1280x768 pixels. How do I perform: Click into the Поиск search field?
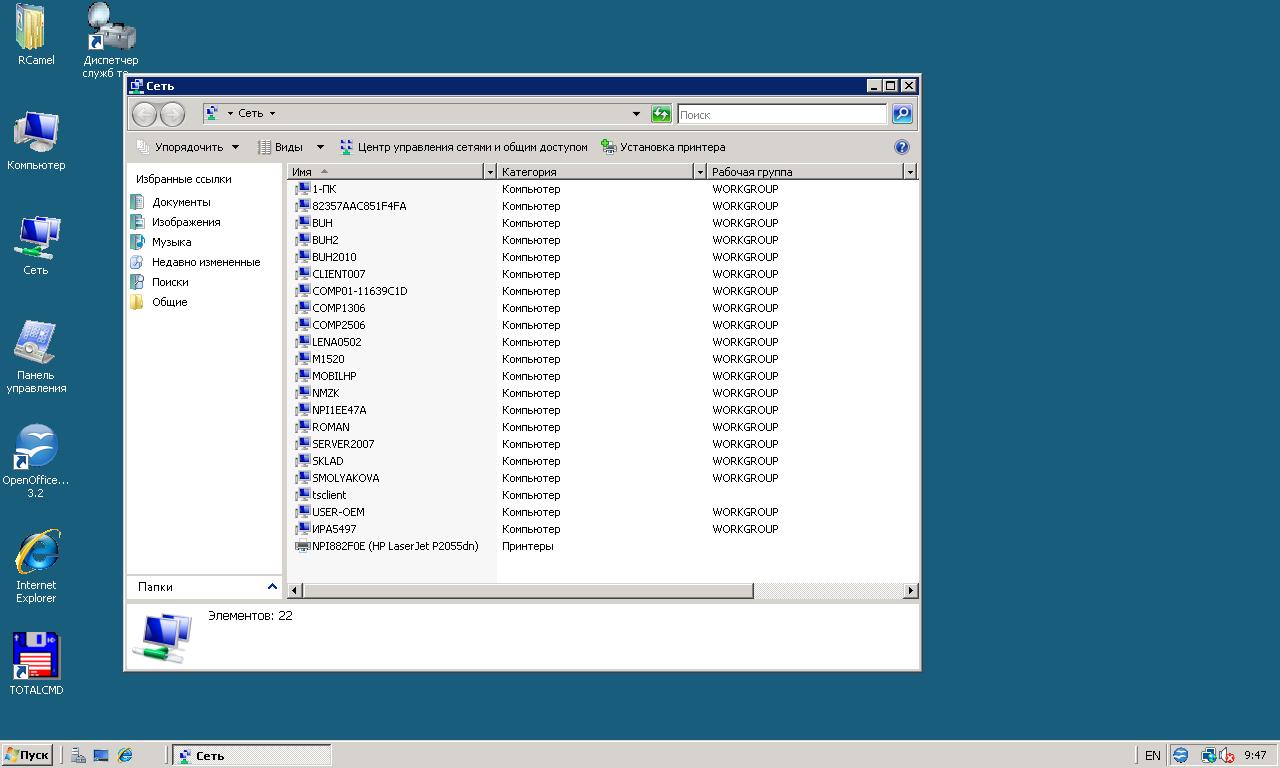coord(781,115)
